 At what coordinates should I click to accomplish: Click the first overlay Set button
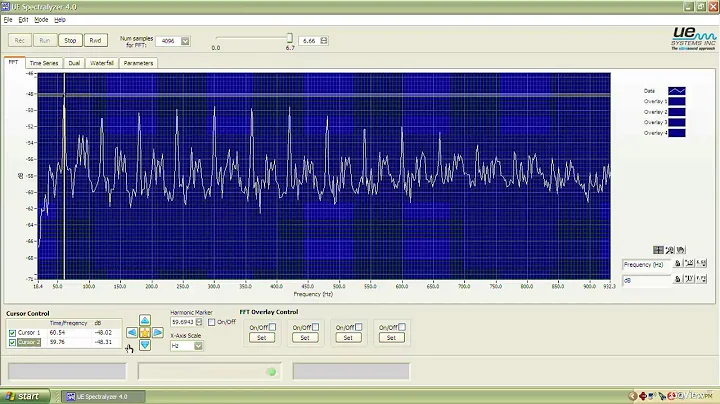tap(262, 337)
